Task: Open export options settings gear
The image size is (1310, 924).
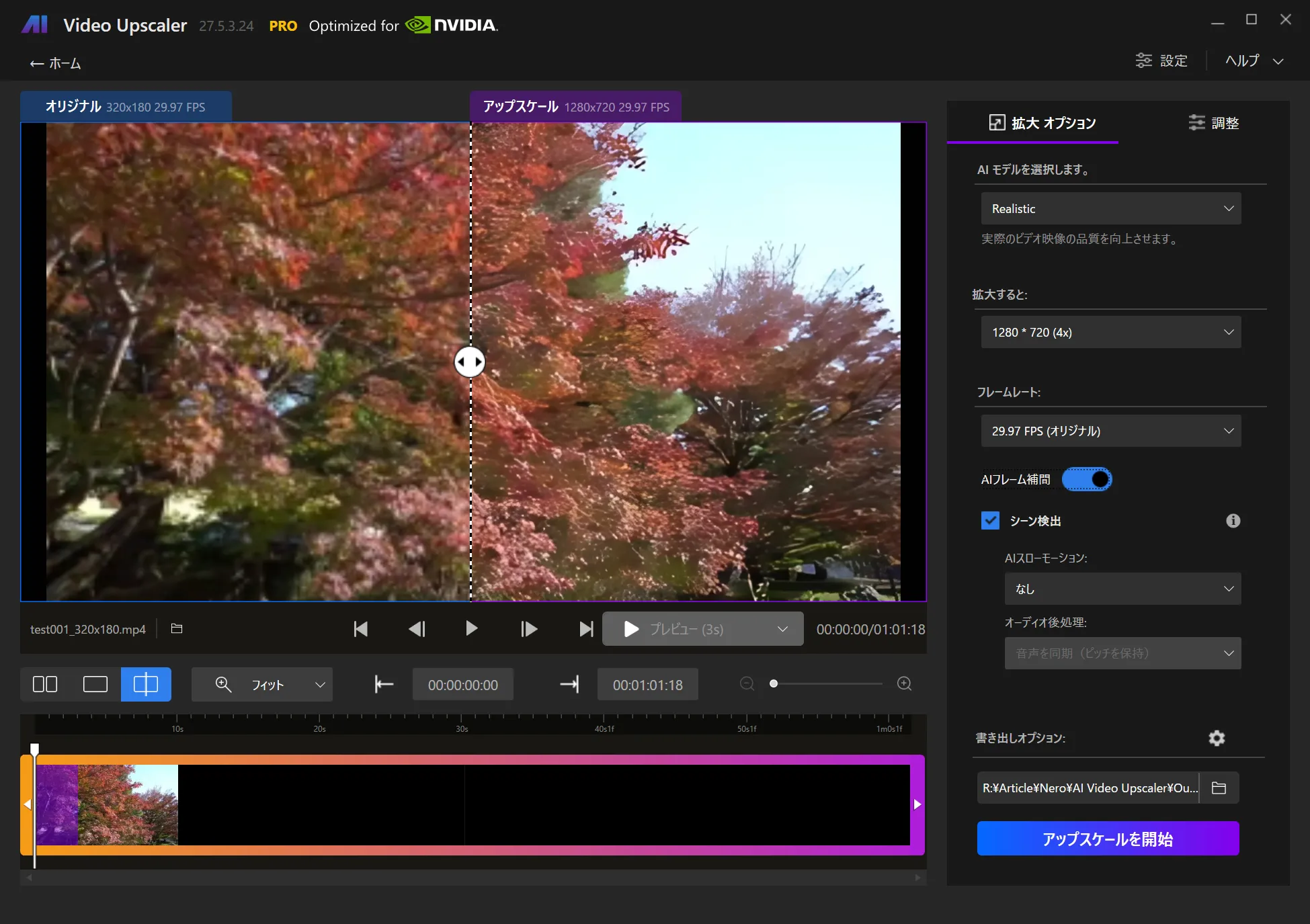Action: point(1217,738)
